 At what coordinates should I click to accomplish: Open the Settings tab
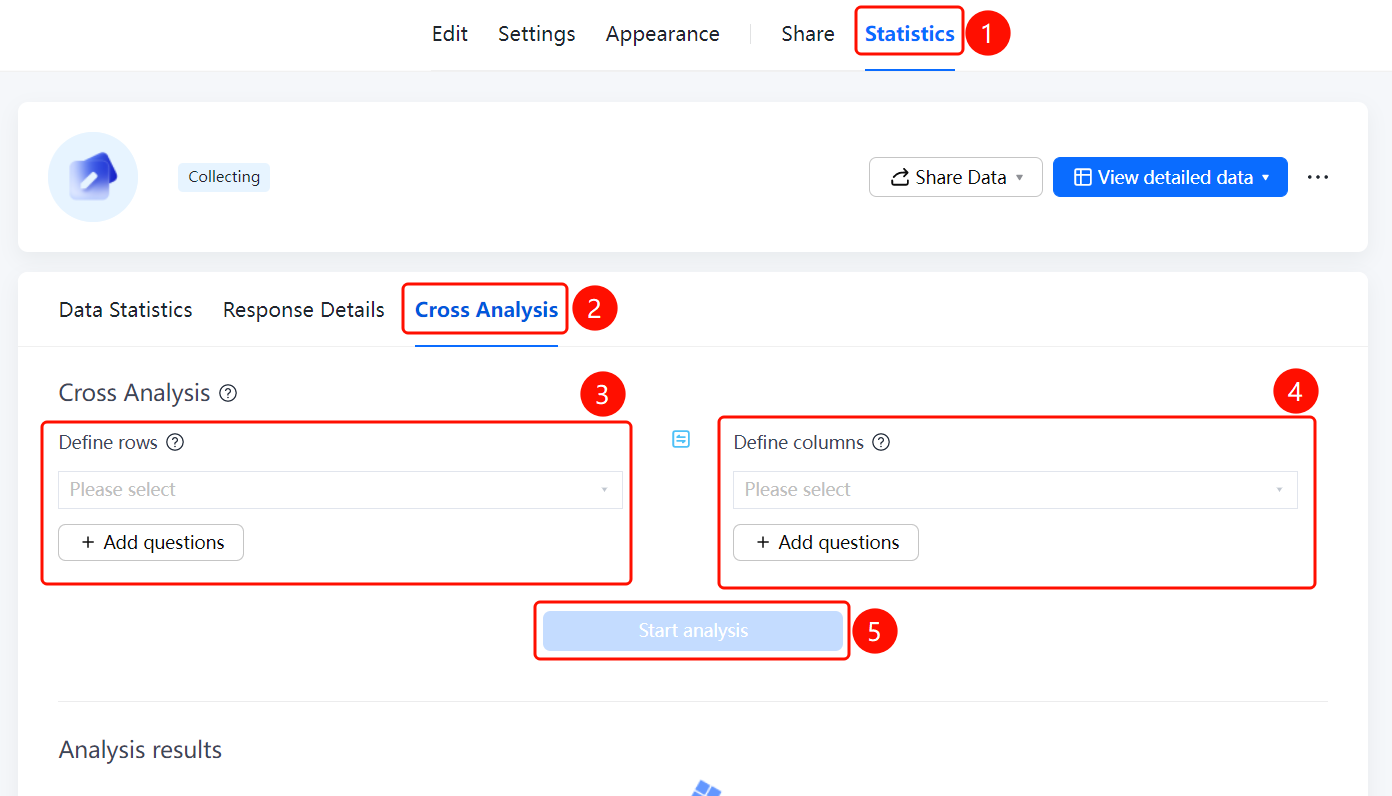[x=537, y=34]
